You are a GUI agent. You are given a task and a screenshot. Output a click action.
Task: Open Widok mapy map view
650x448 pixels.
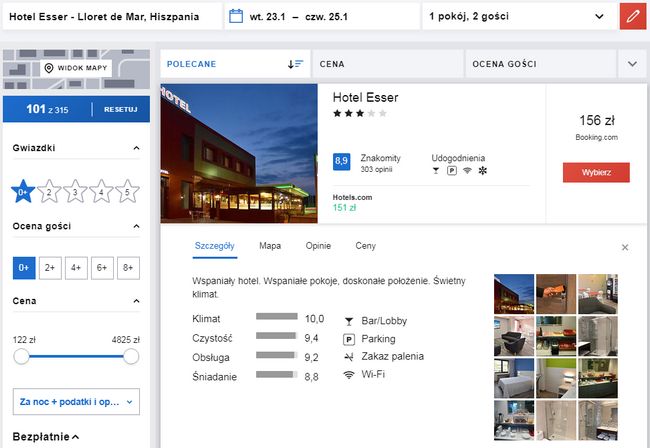[76, 68]
